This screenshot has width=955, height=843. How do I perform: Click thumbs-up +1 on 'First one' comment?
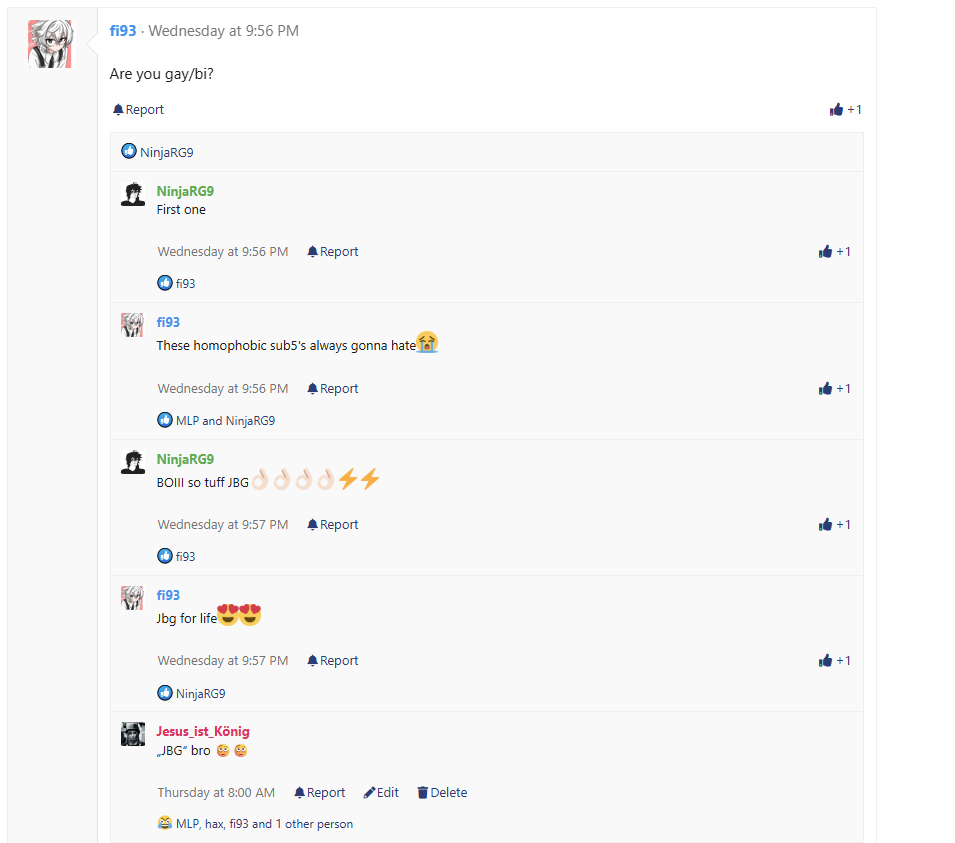point(834,252)
